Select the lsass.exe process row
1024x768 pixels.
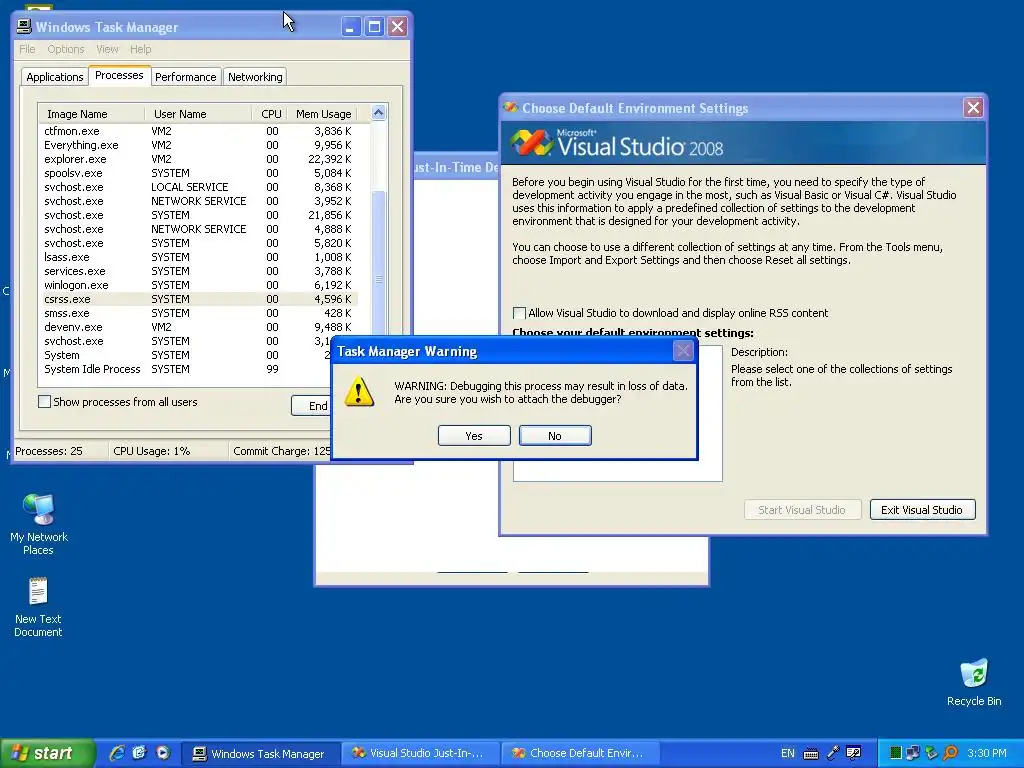pos(198,257)
